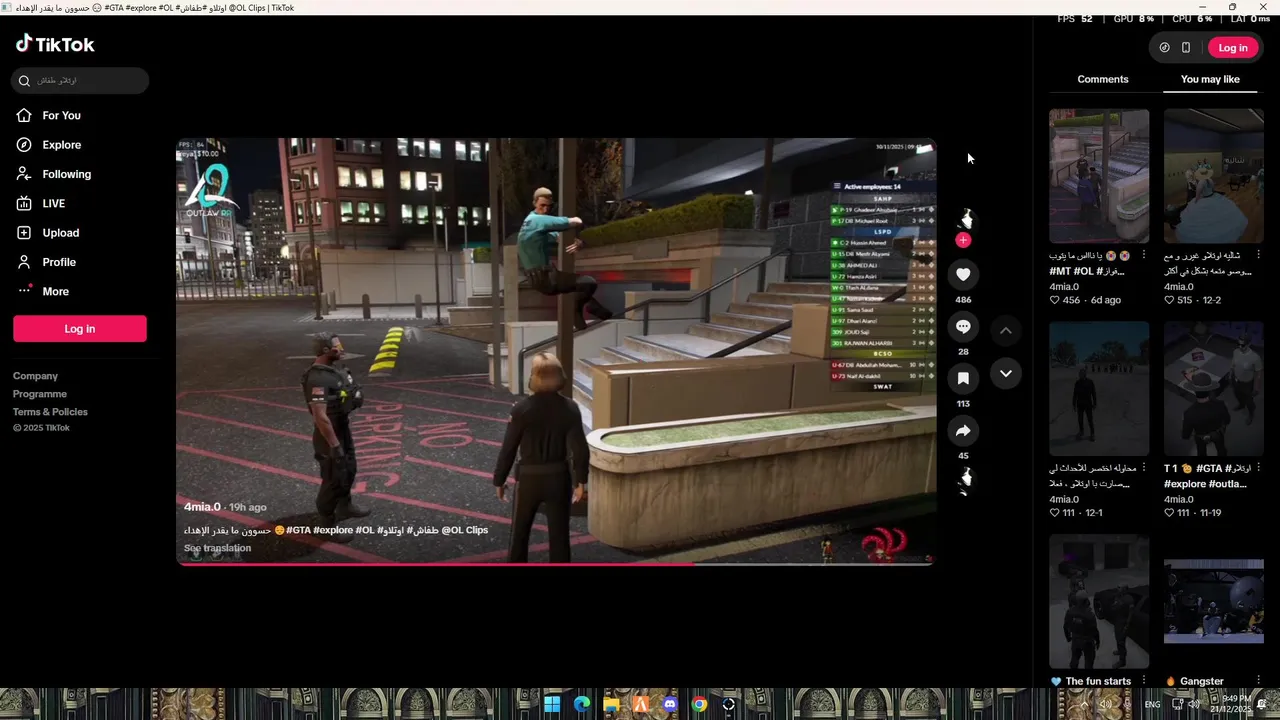Click the phone Get app icon
The height and width of the screenshot is (720, 1280).
(1186, 48)
